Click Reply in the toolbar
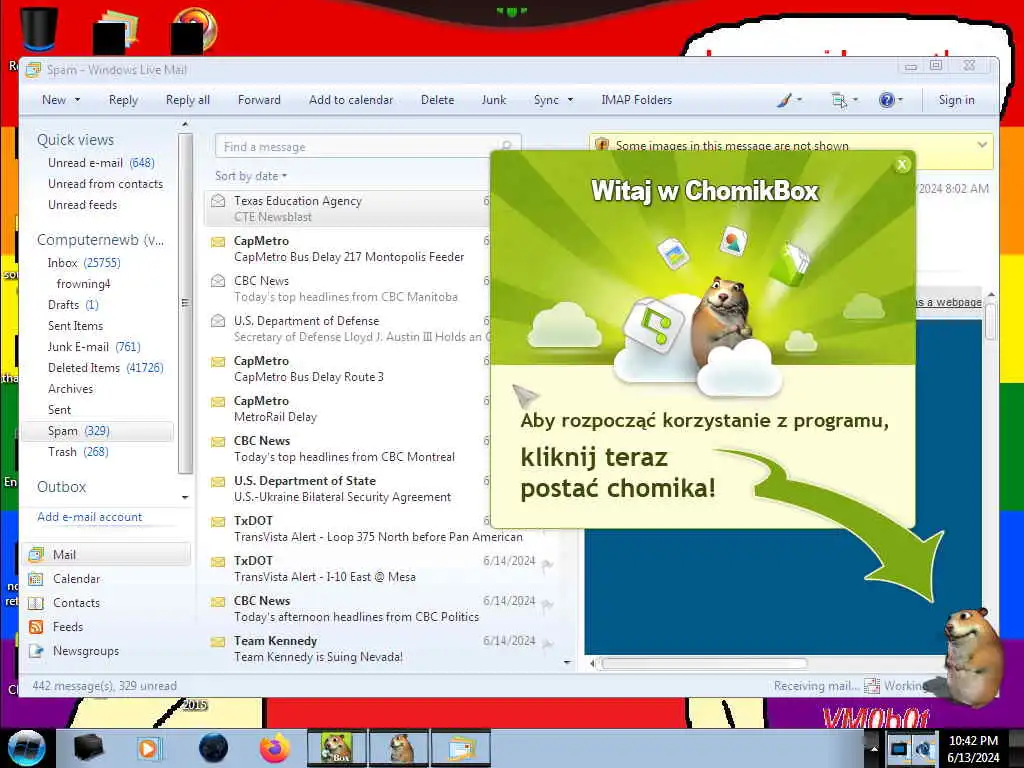1024x768 pixels. coord(123,100)
